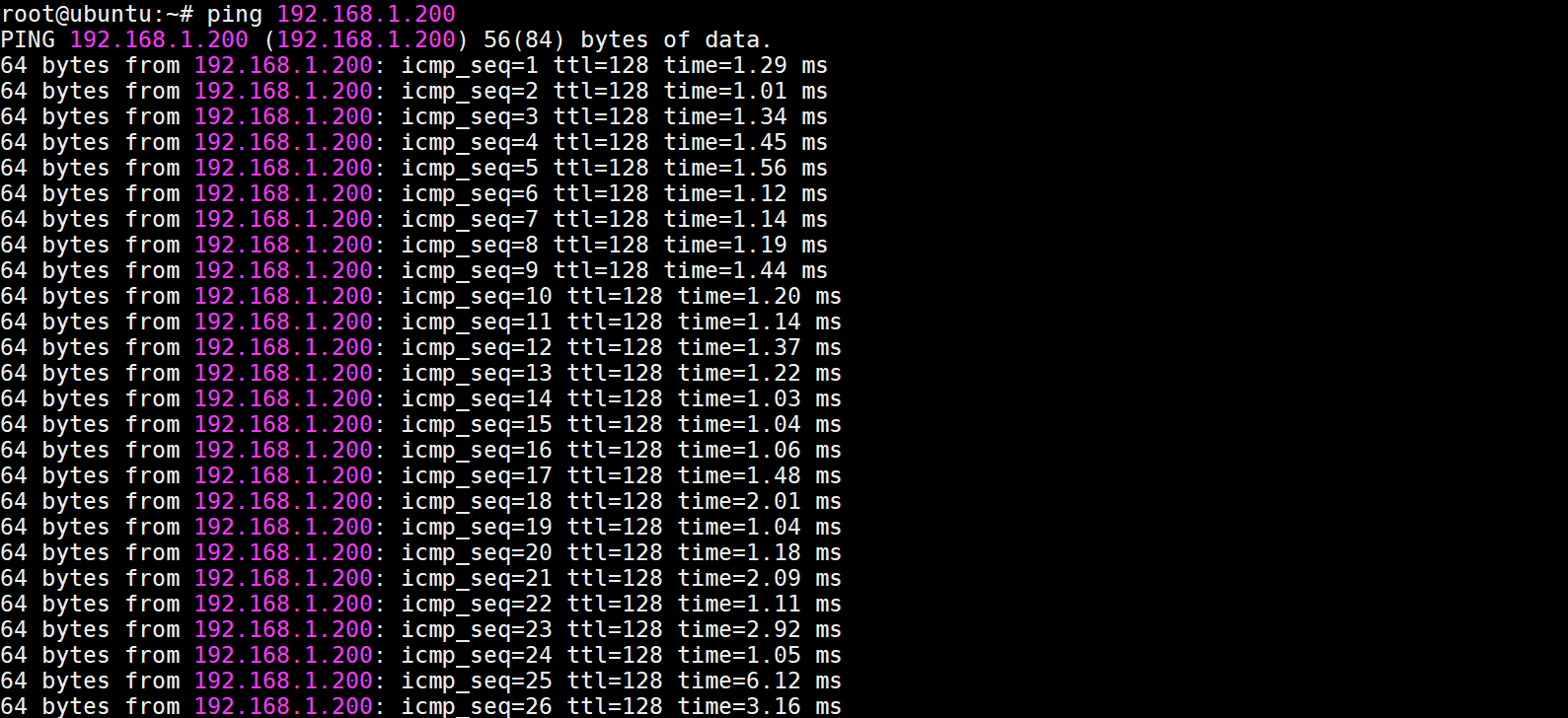Click the pink IP address on the icmp_seq=7 line
This screenshot has height=718, width=1568.
pos(283,219)
